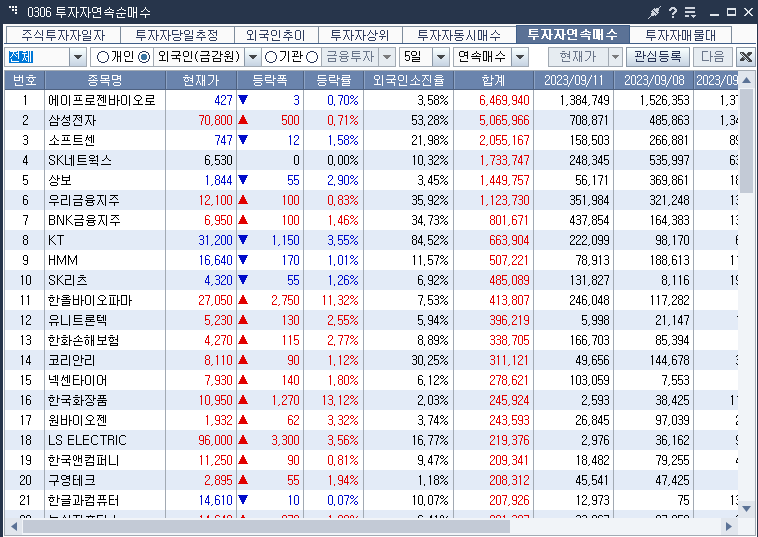Sort by 외국인소진율 column header
The height and width of the screenshot is (537, 758).
(408, 80)
